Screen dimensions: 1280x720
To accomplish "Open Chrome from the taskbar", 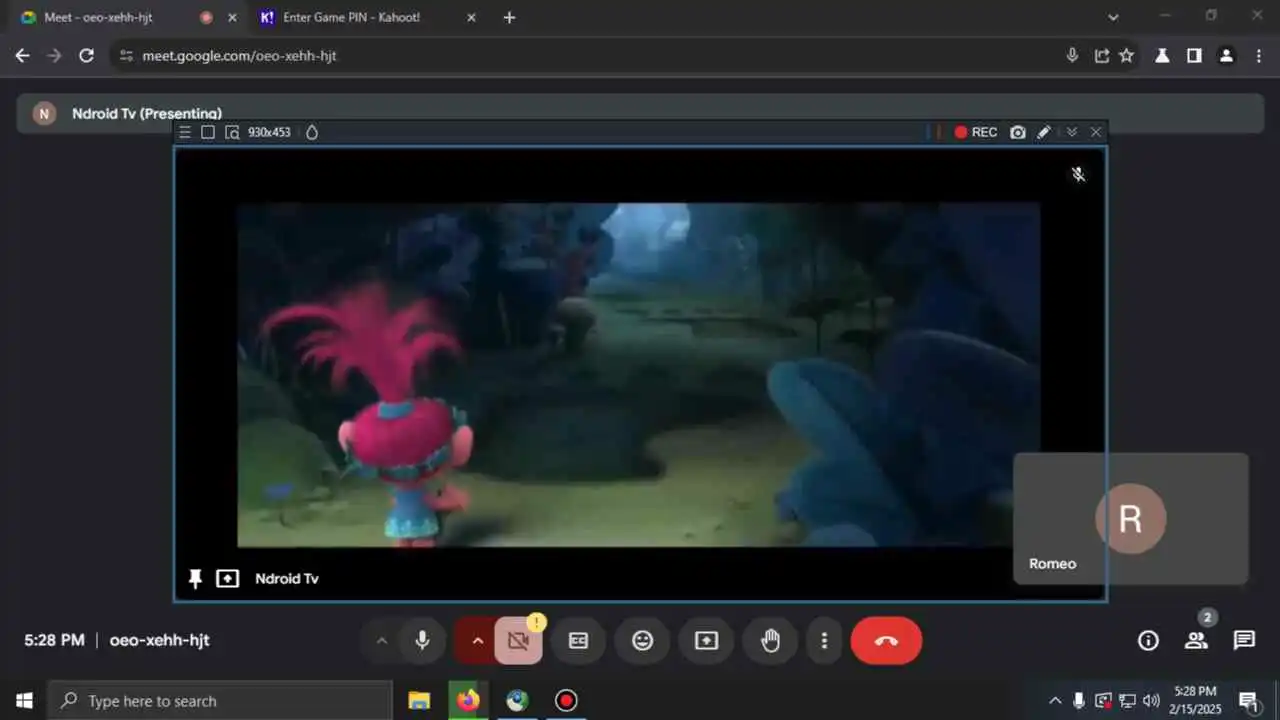I will tap(517, 701).
